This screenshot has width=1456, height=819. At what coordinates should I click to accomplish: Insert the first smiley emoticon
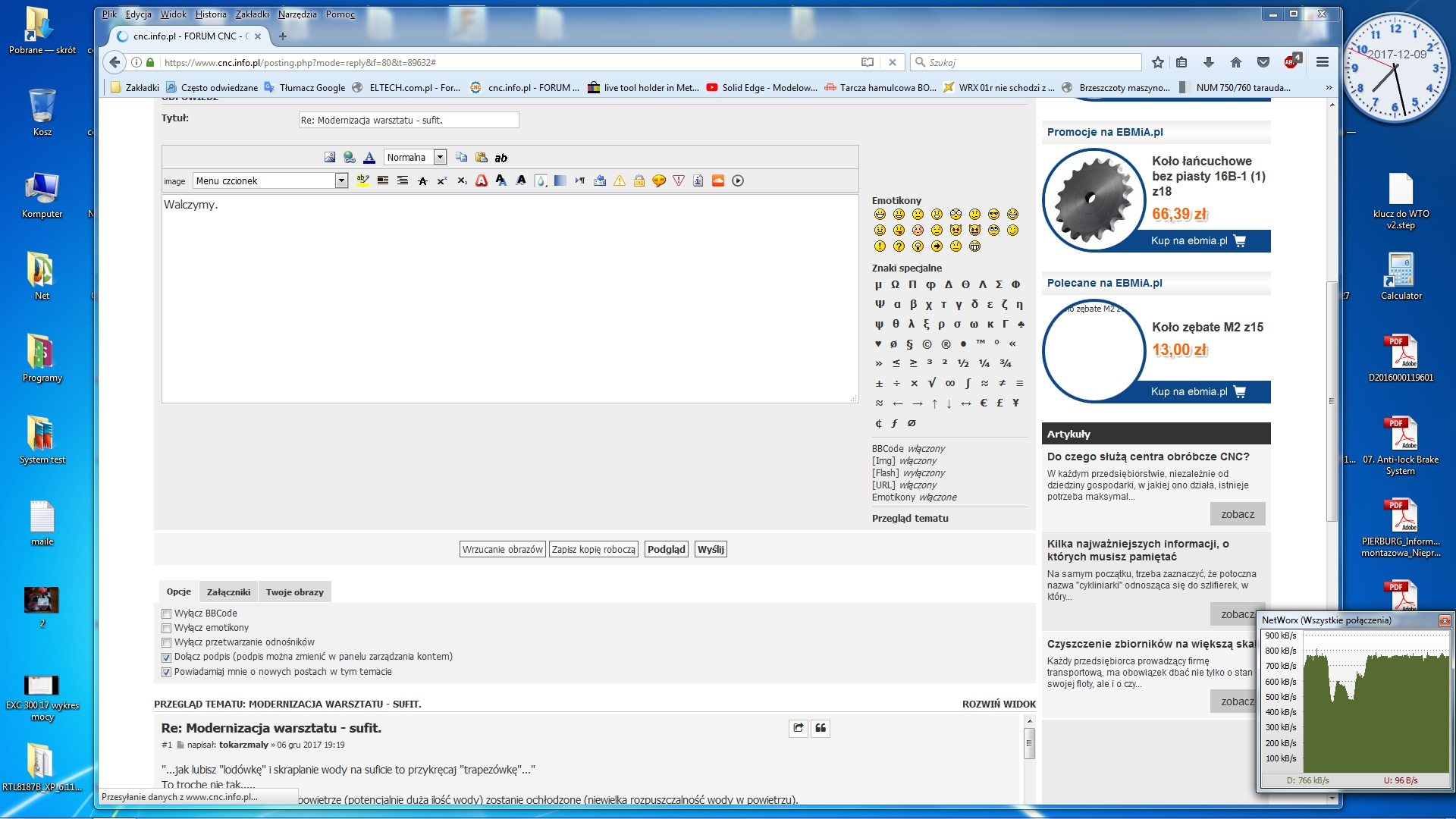(x=880, y=215)
